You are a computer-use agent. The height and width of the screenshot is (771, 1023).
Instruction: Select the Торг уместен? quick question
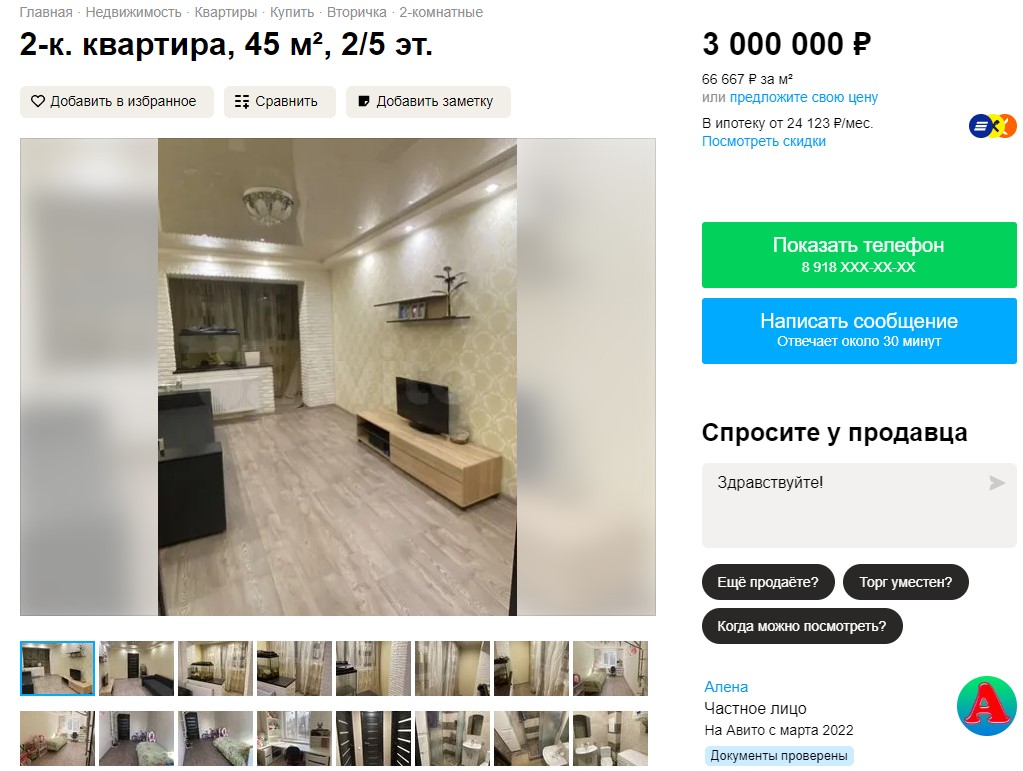906,582
